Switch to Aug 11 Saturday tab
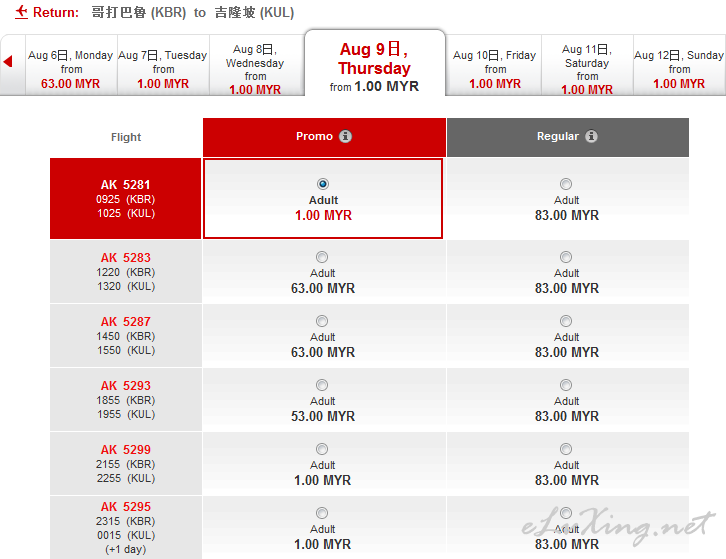 [587, 65]
